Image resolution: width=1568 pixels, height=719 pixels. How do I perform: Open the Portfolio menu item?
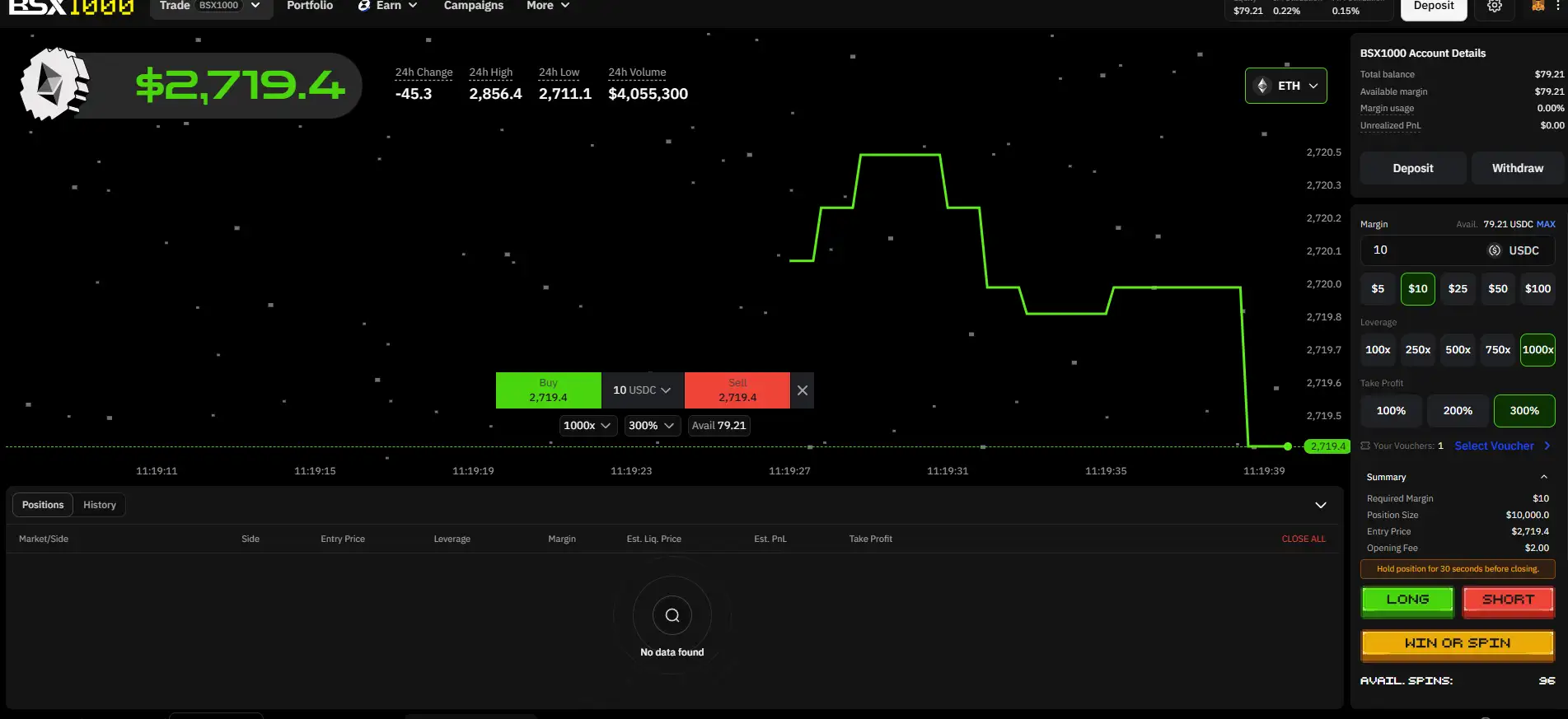310,6
